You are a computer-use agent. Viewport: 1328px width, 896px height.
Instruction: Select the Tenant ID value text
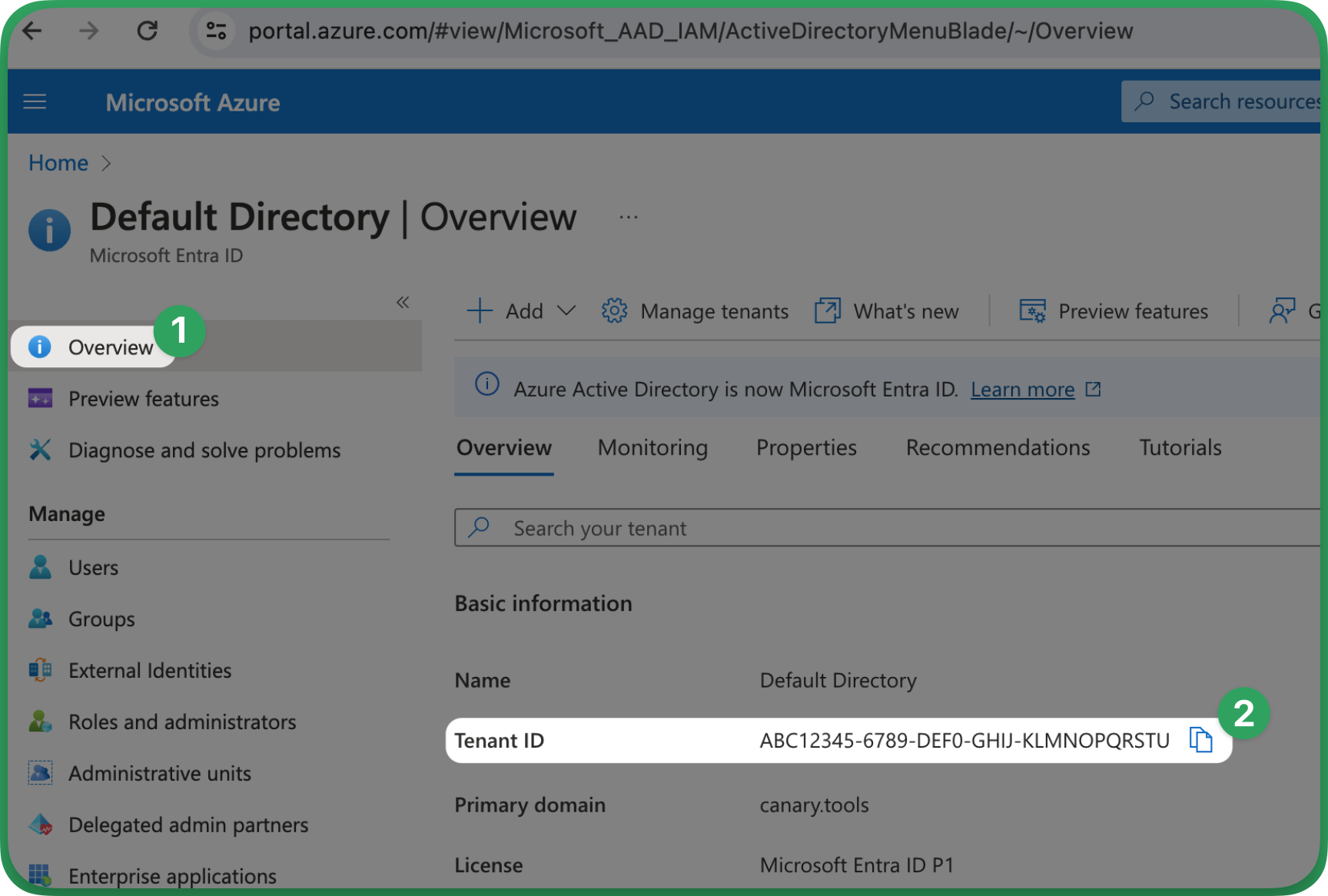pyautogui.click(x=964, y=741)
